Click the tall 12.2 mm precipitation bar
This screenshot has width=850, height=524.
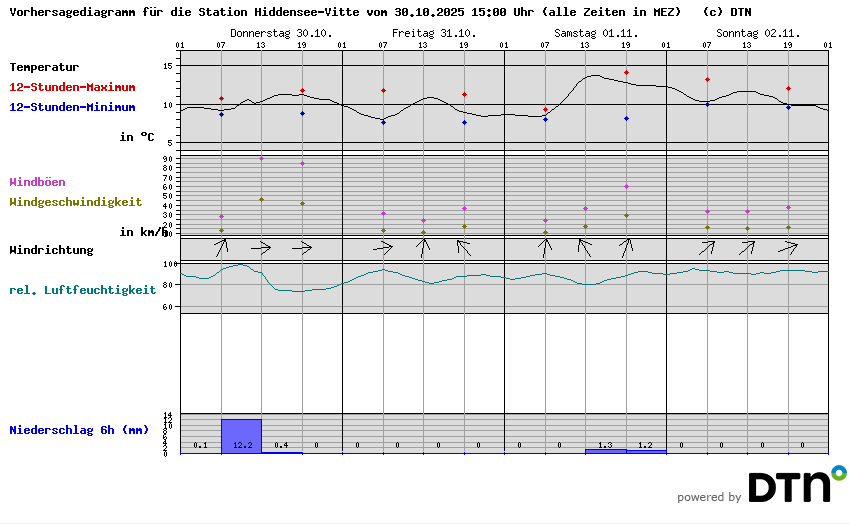(x=241, y=436)
